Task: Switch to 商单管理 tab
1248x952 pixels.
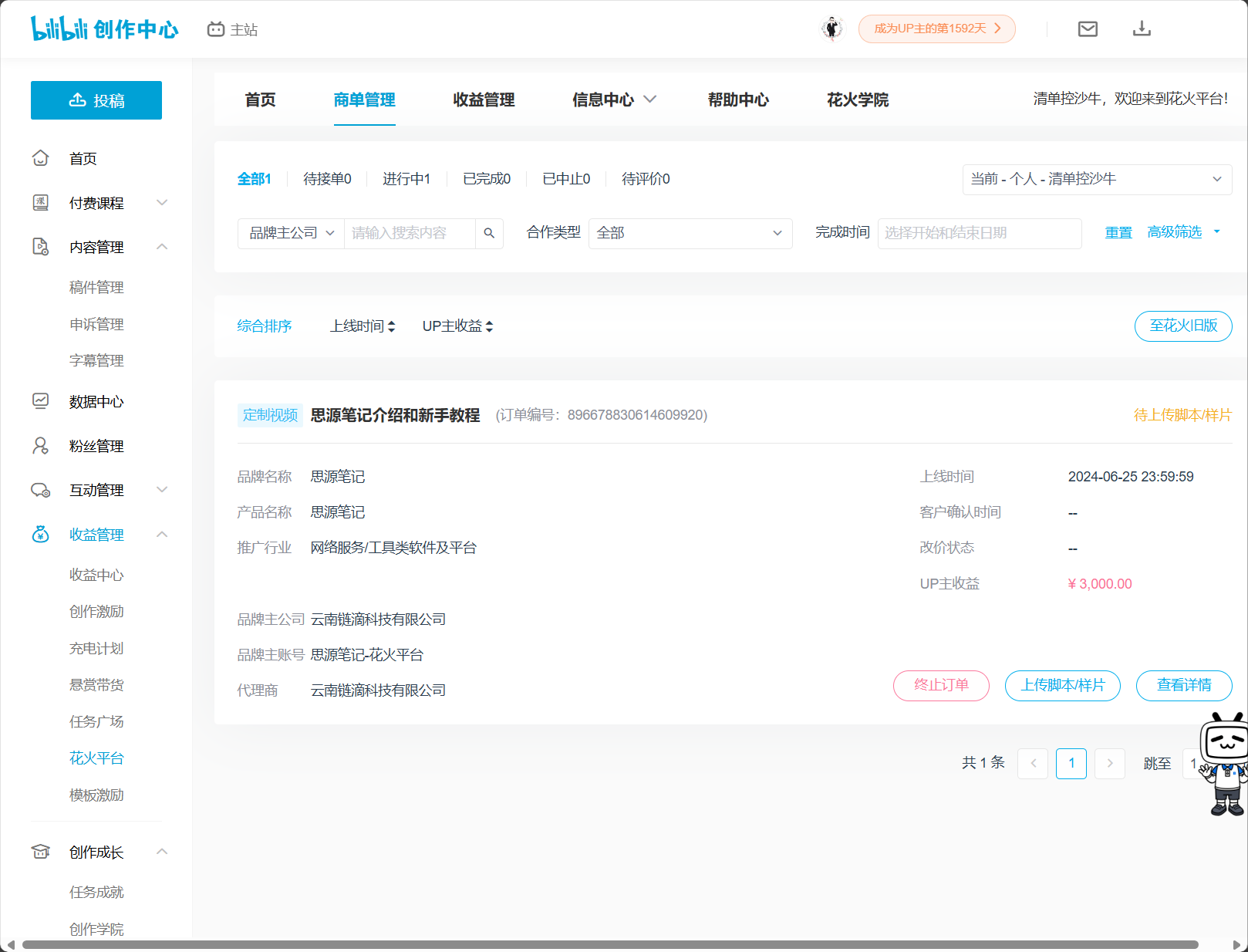Action: 364,100
